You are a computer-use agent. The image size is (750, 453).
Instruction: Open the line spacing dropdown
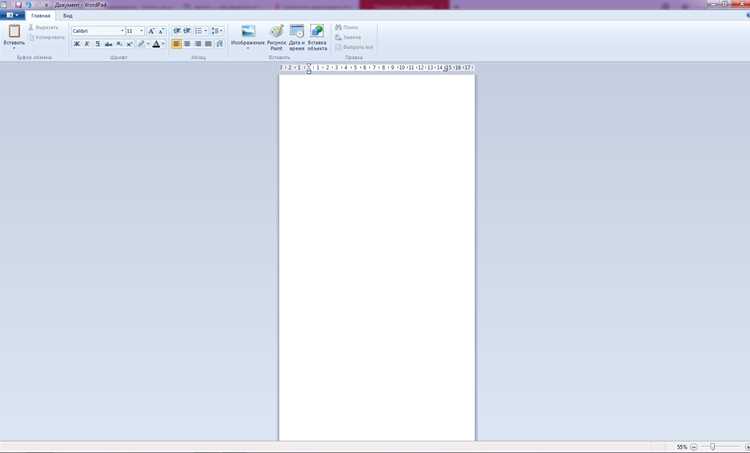click(217, 31)
